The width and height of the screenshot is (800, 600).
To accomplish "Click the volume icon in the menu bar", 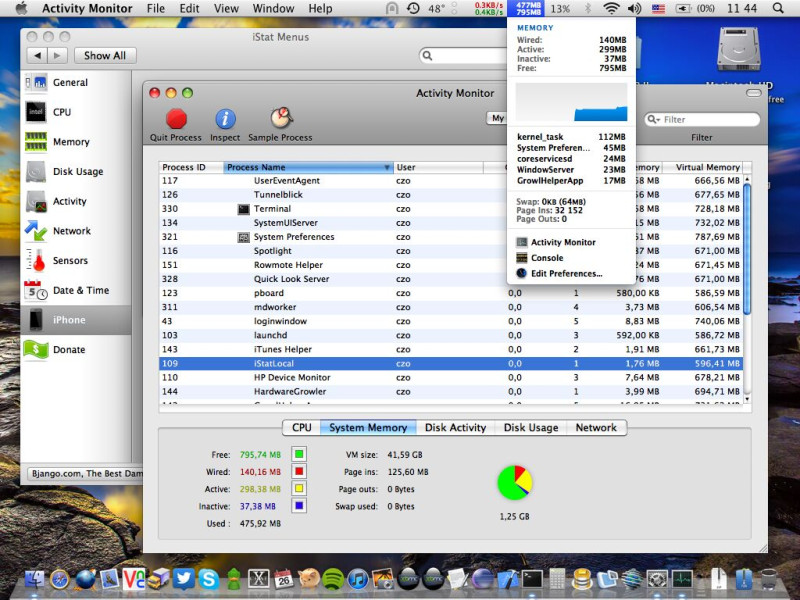I will (x=634, y=8).
